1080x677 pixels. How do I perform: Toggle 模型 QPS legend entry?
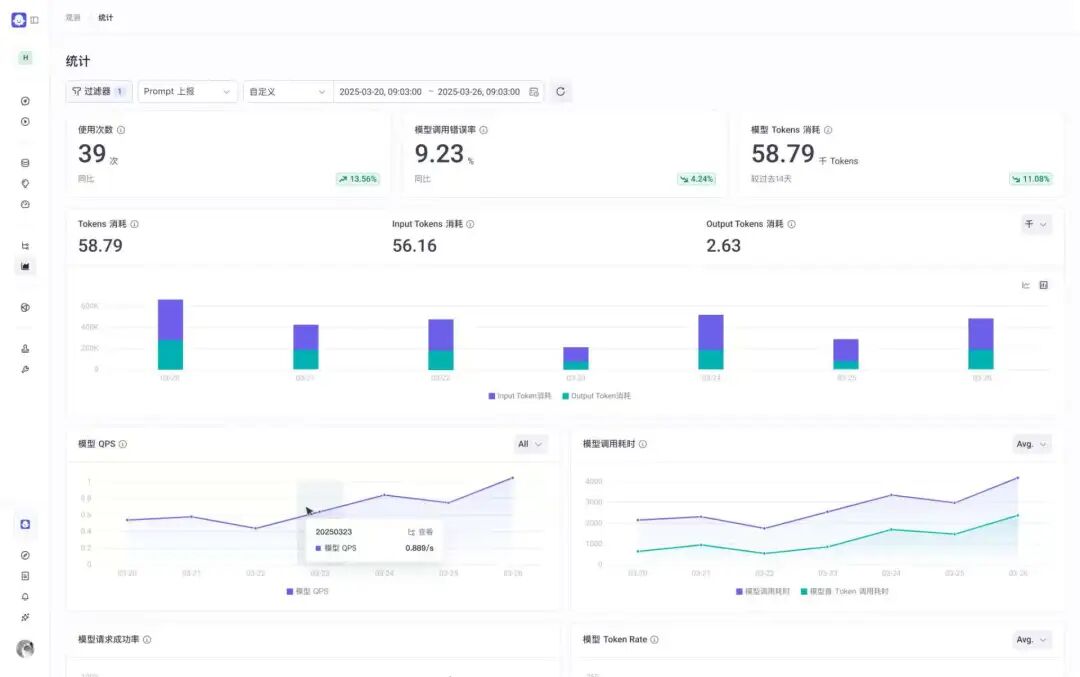click(x=307, y=592)
